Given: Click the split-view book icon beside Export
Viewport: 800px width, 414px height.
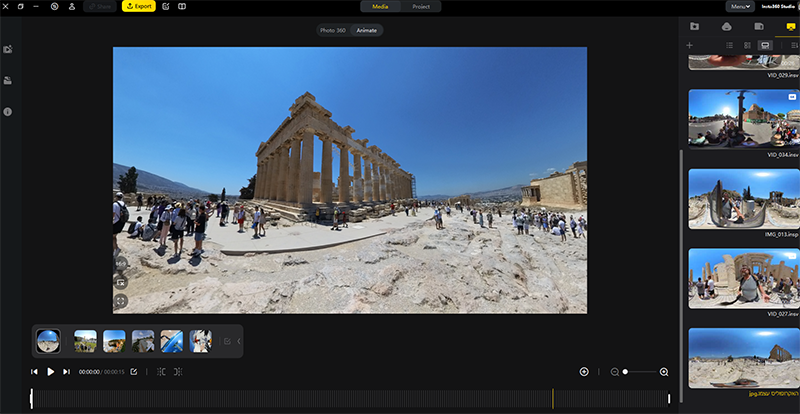Looking at the screenshot, I should tap(182, 7).
